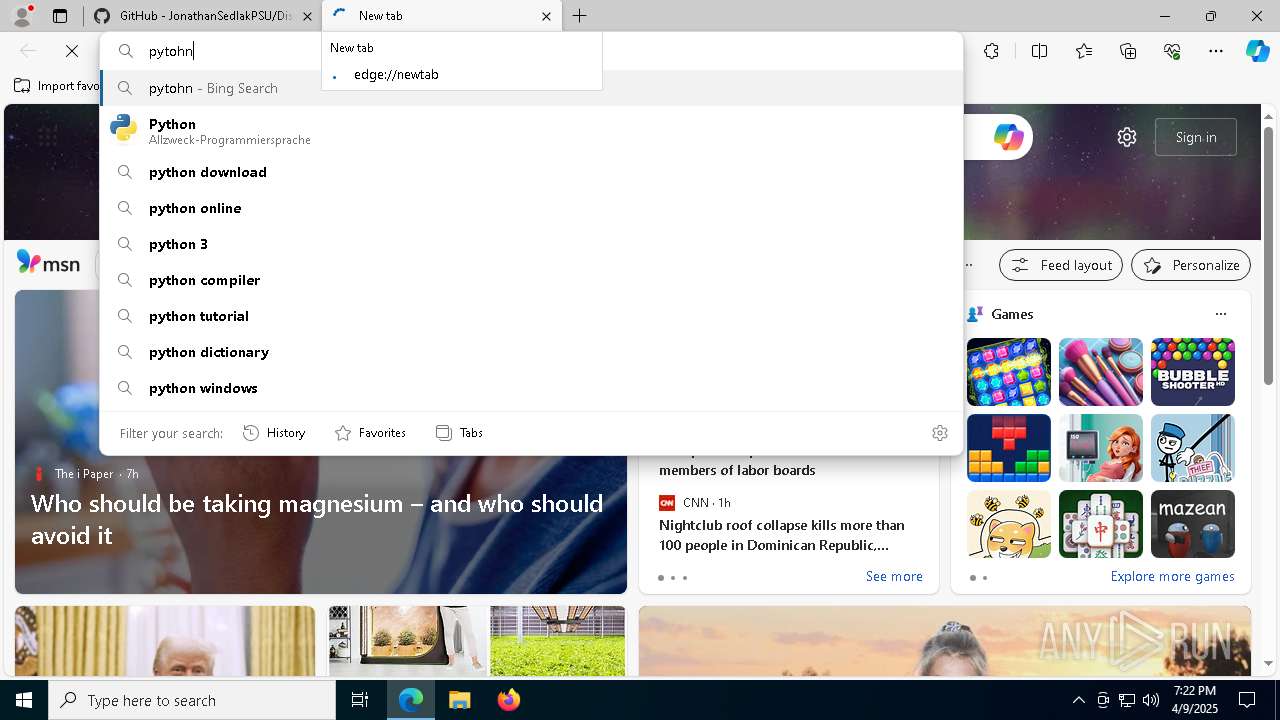Open the Import favorites bookmark

pyautogui.click(x=57, y=86)
